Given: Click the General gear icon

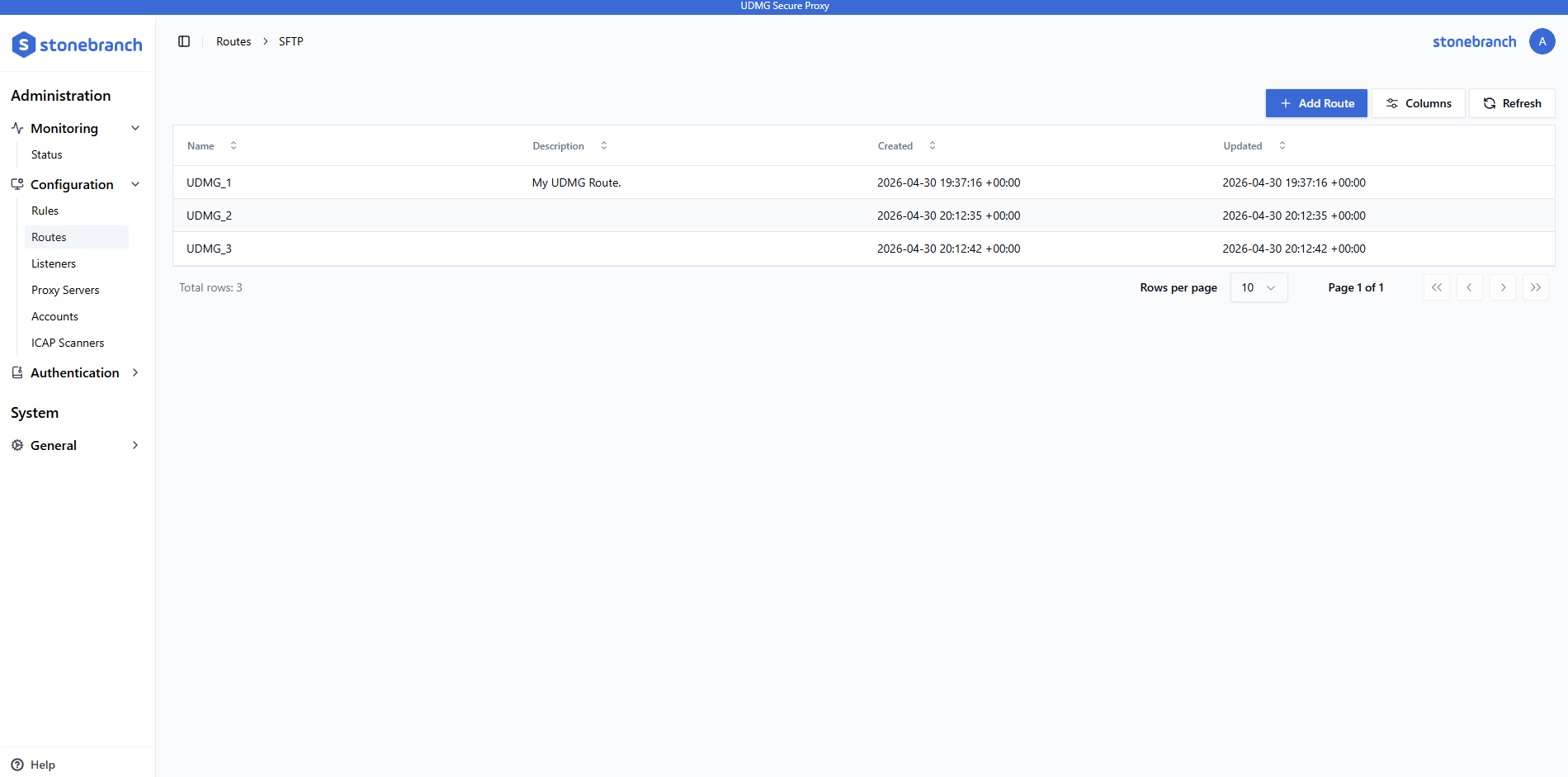Looking at the screenshot, I should click(x=17, y=445).
